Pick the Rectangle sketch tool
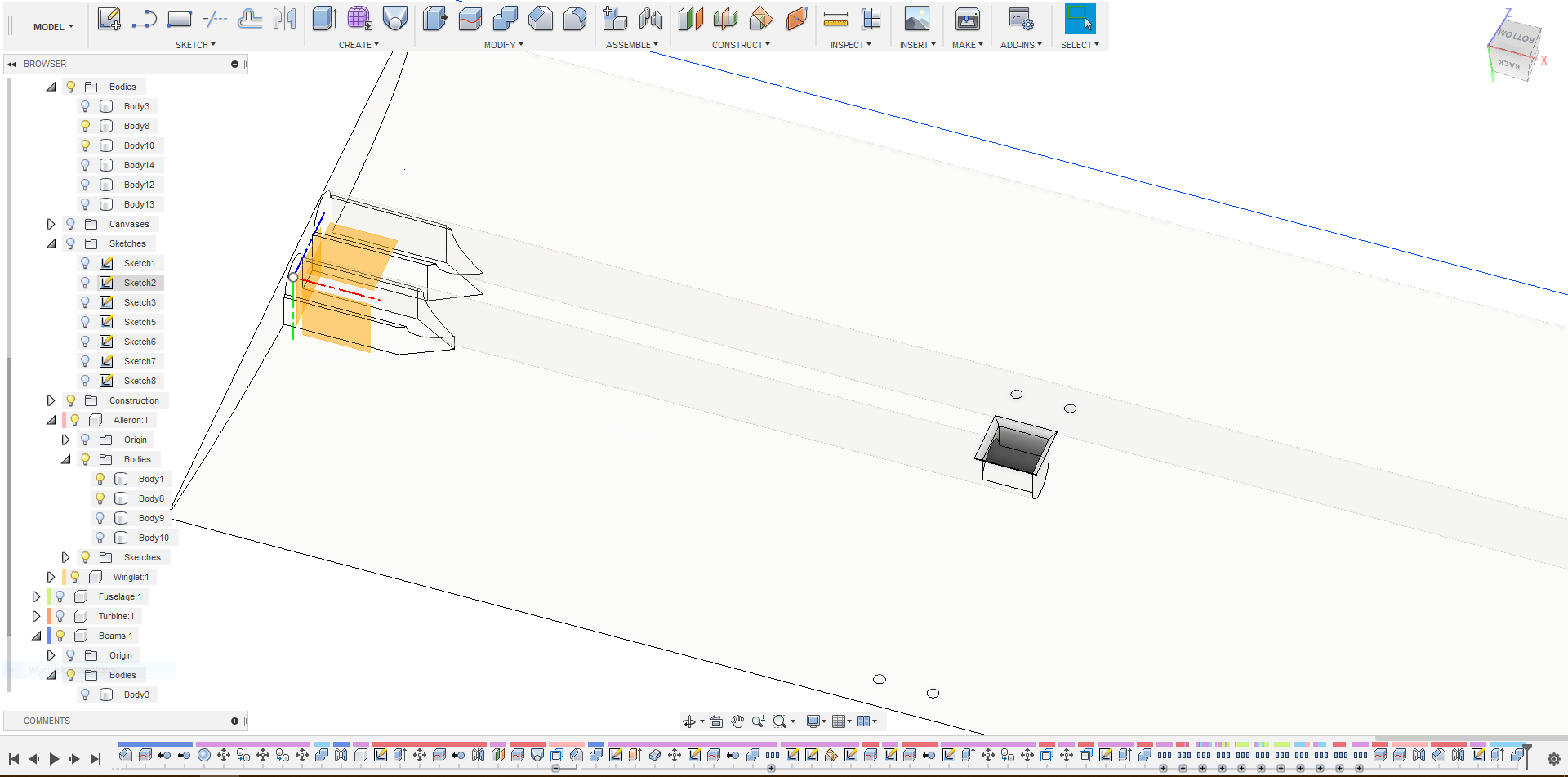The height and width of the screenshot is (777, 1568). pyautogui.click(x=179, y=19)
